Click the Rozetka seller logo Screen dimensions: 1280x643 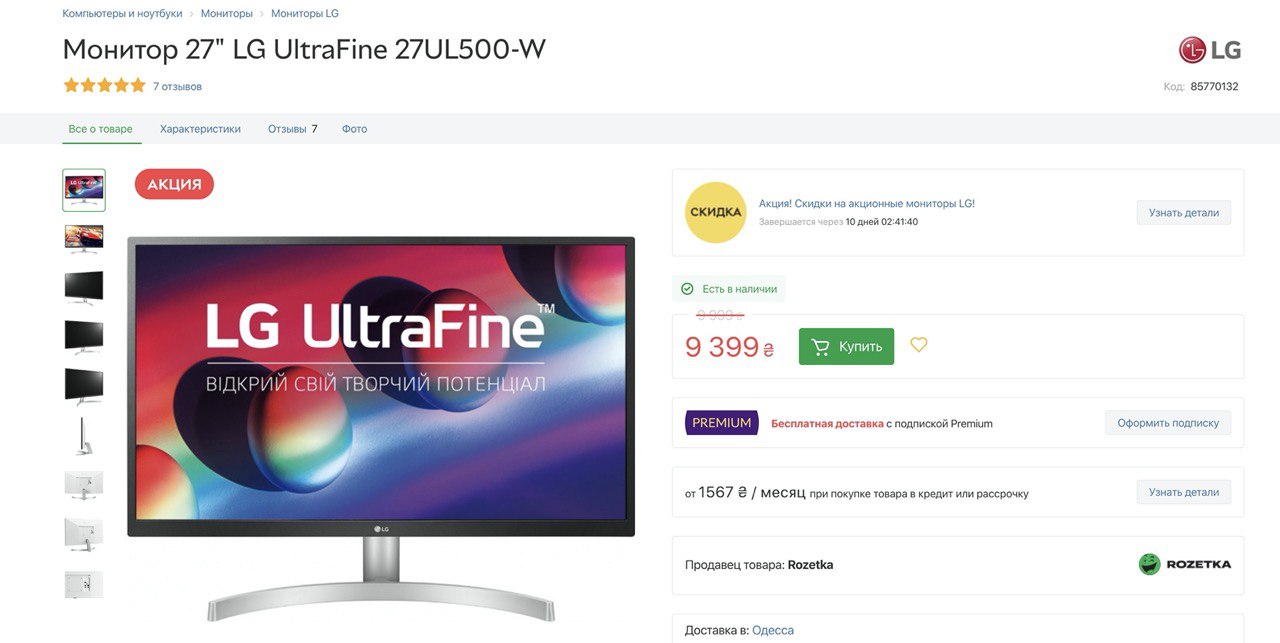1185,564
